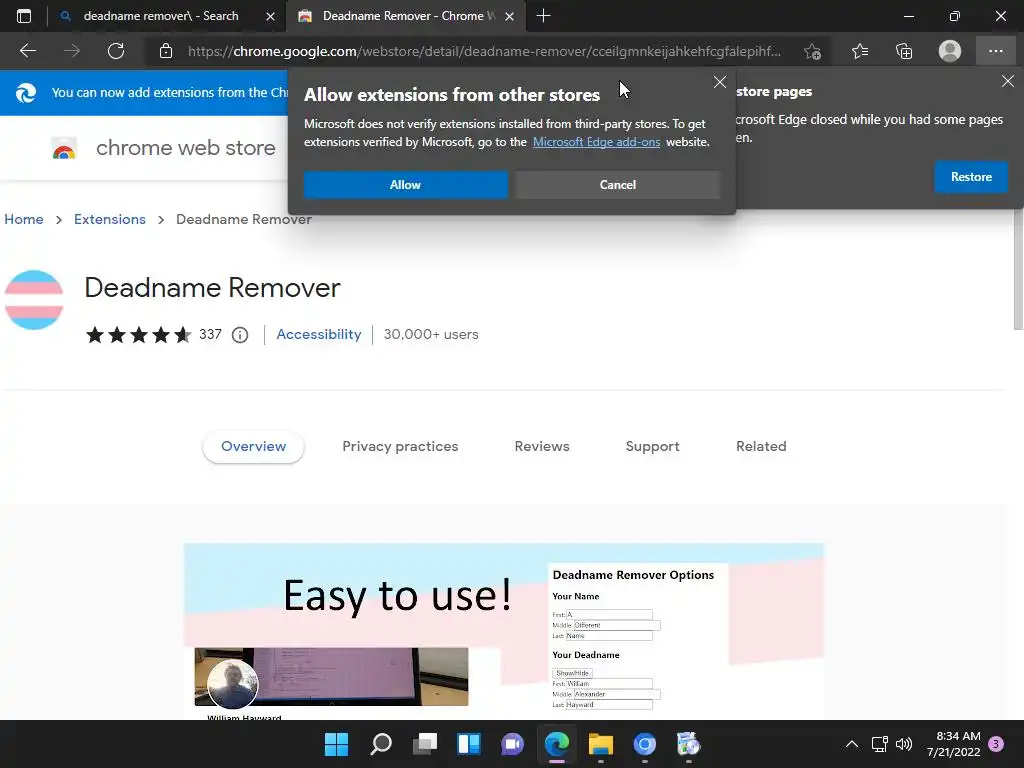This screenshot has height=768, width=1024.
Task: Click Restore to reopen closed pages
Action: point(971,177)
